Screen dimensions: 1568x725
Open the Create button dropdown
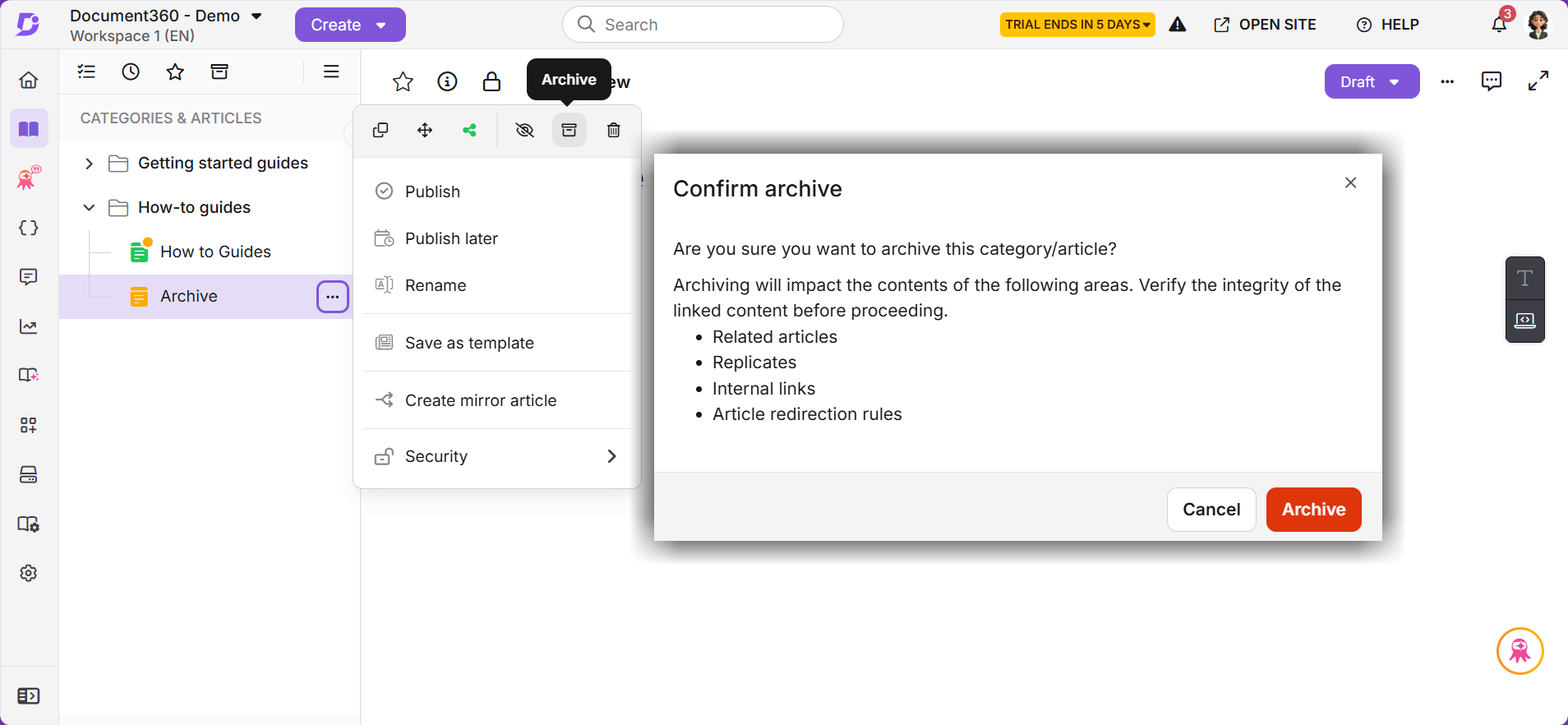pyautogui.click(x=350, y=25)
